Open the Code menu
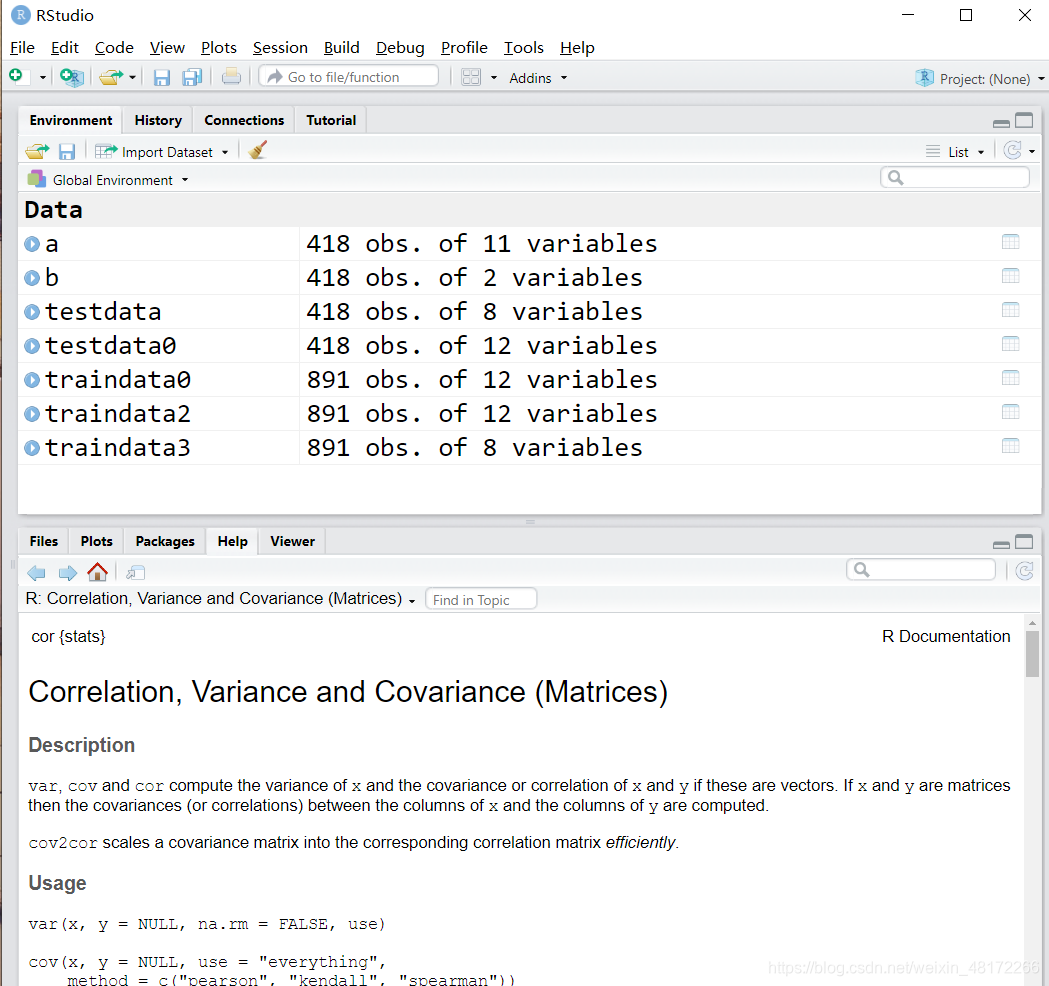Screen dimensions: 1049x986 pyautogui.click(x=114, y=47)
